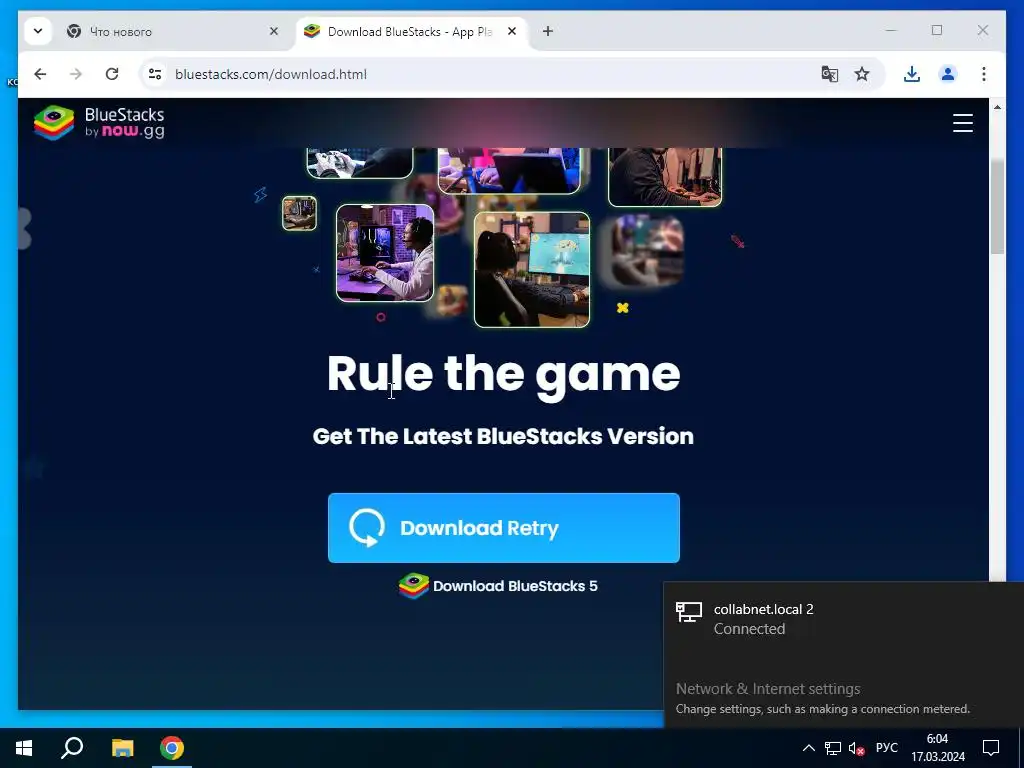The height and width of the screenshot is (768, 1024).
Task: Minimize the Chrome window
Action: tap(891, 30)
